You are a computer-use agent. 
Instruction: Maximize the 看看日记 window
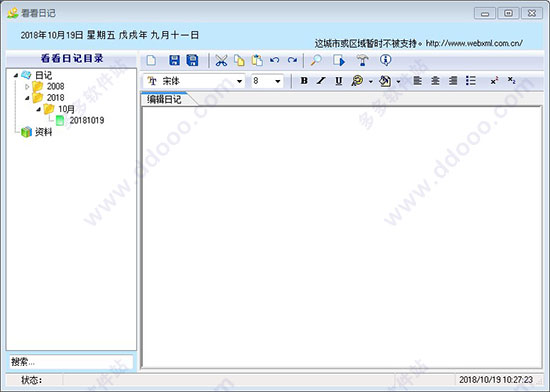pyautogui.click(x=508, y=13)
